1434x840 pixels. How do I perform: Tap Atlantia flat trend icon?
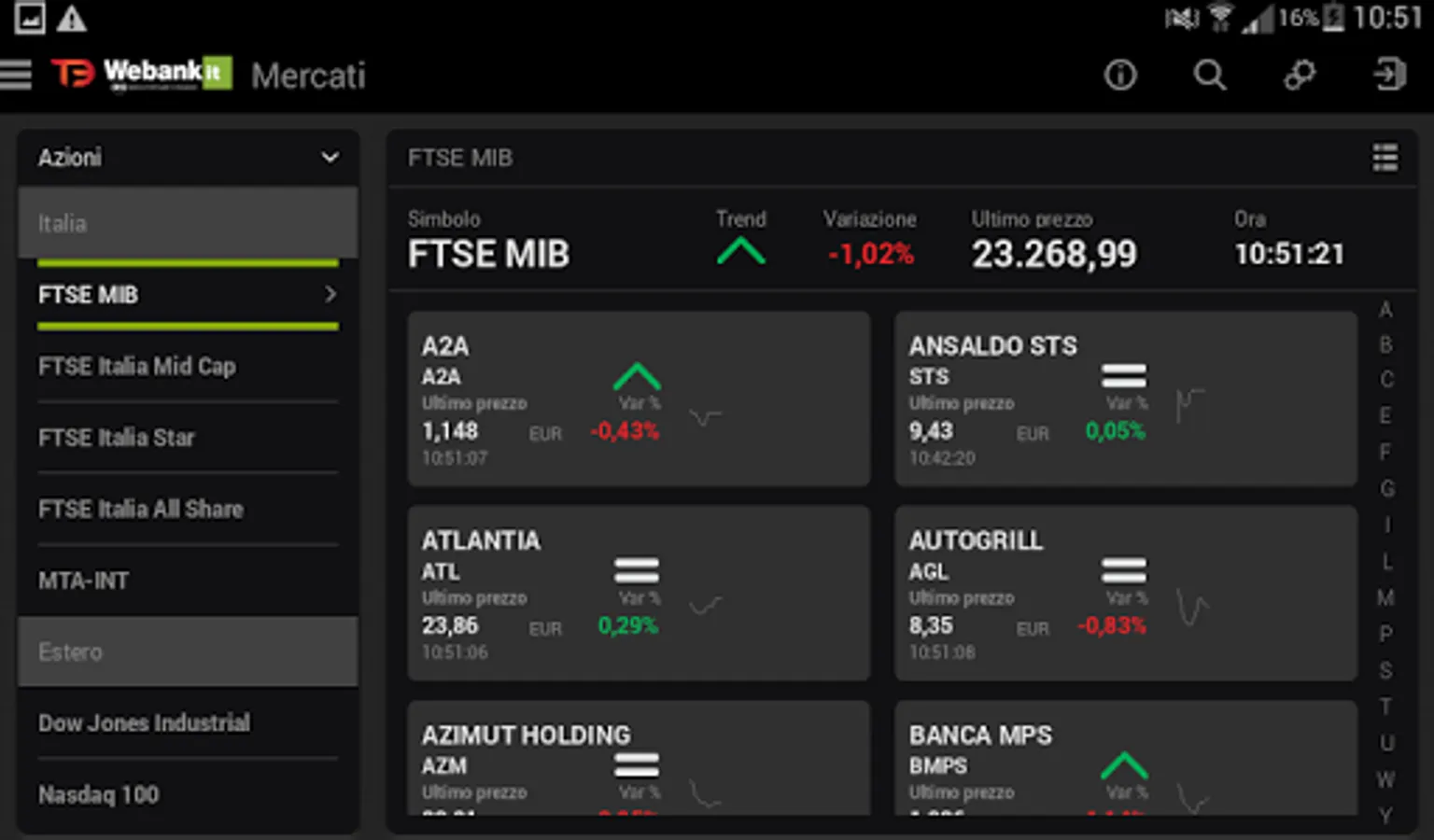tap(637, 570)
